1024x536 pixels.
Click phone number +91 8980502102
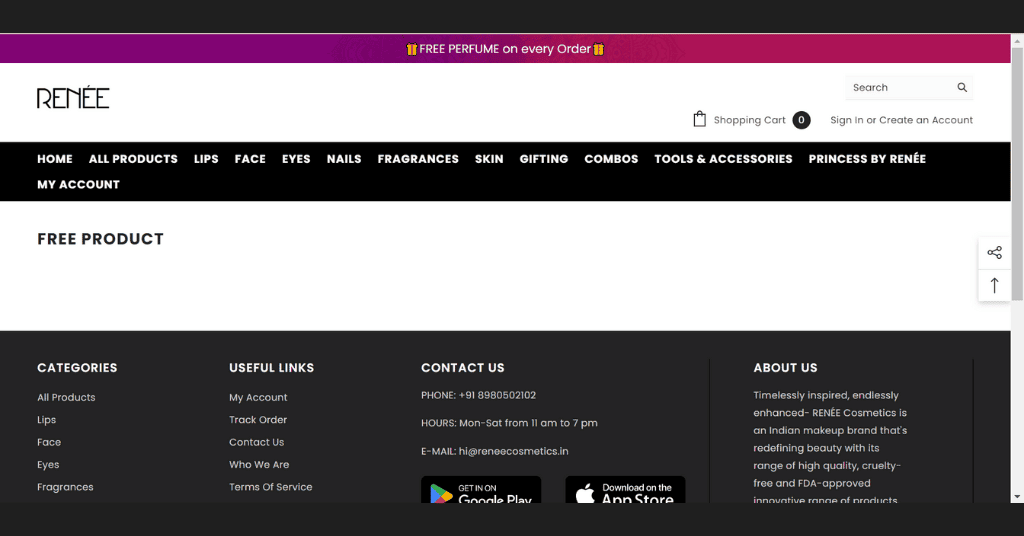tap(497, 395)
